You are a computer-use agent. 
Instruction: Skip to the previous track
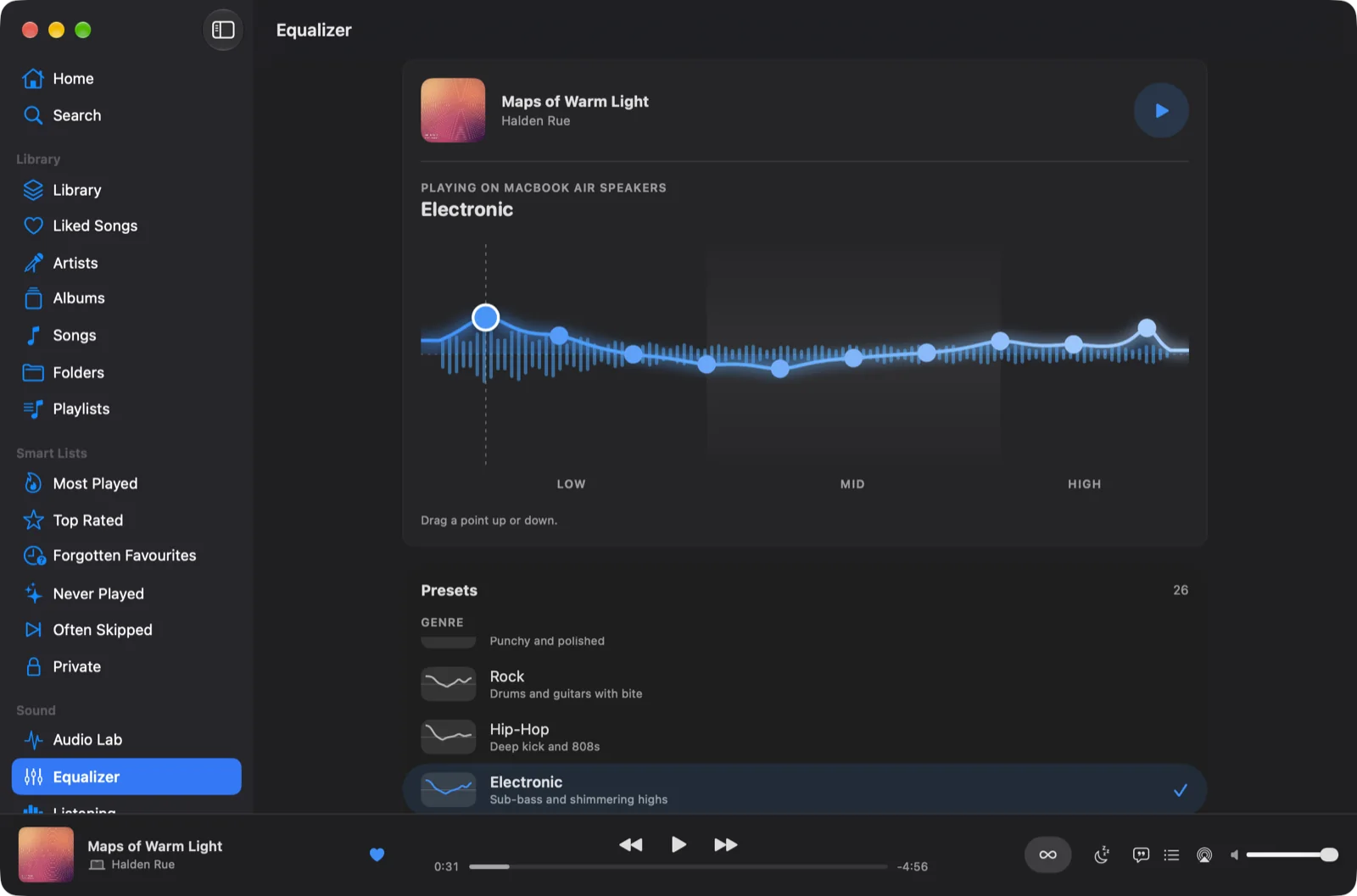pyautogui.click(x=631, y=844)
